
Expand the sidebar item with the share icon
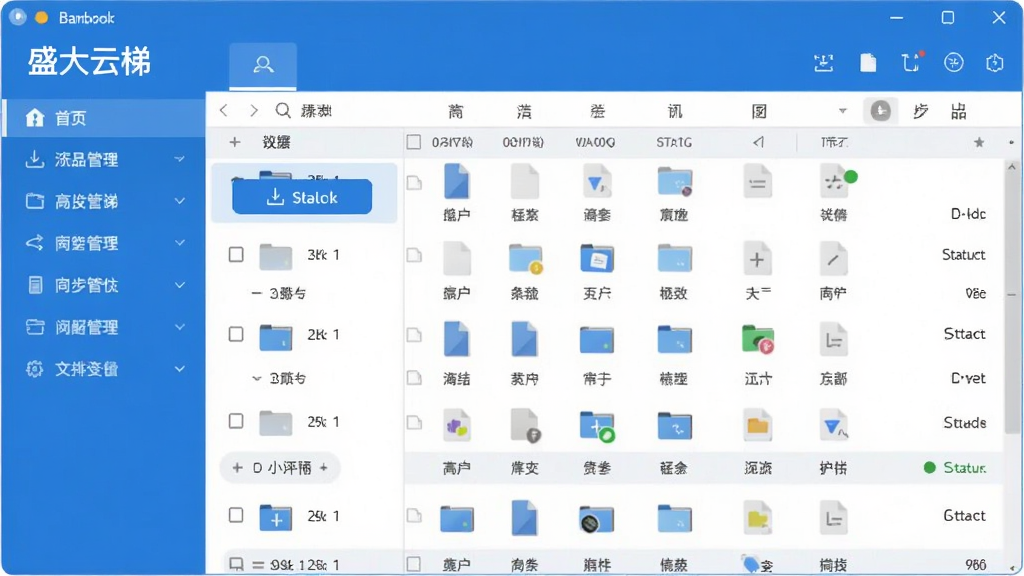click(x=180, y=242)
